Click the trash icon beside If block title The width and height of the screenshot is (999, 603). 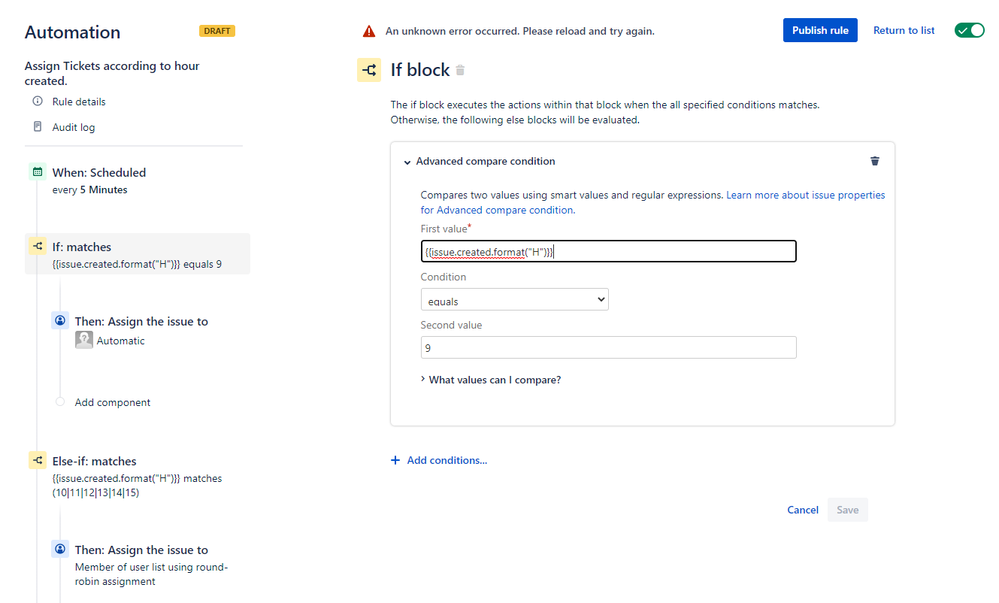(460, 71)
